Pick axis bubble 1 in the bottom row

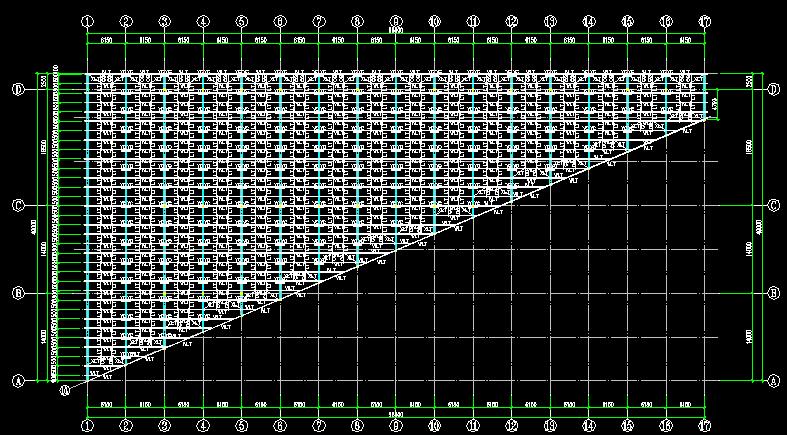pyautogui.click(x=87, y=426)
